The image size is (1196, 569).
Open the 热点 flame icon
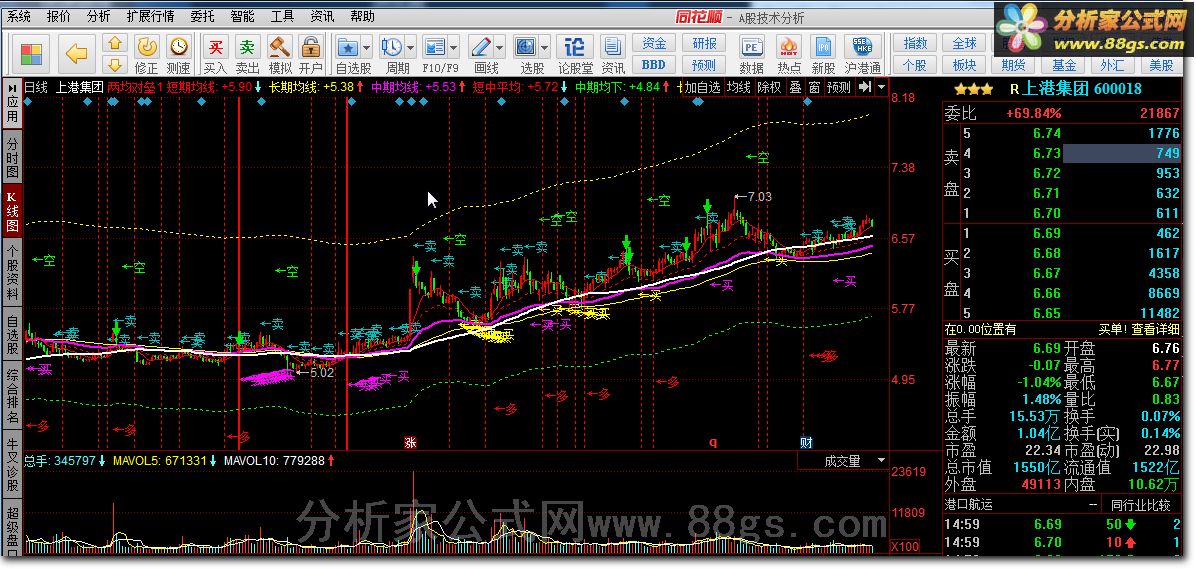(788, 47)
